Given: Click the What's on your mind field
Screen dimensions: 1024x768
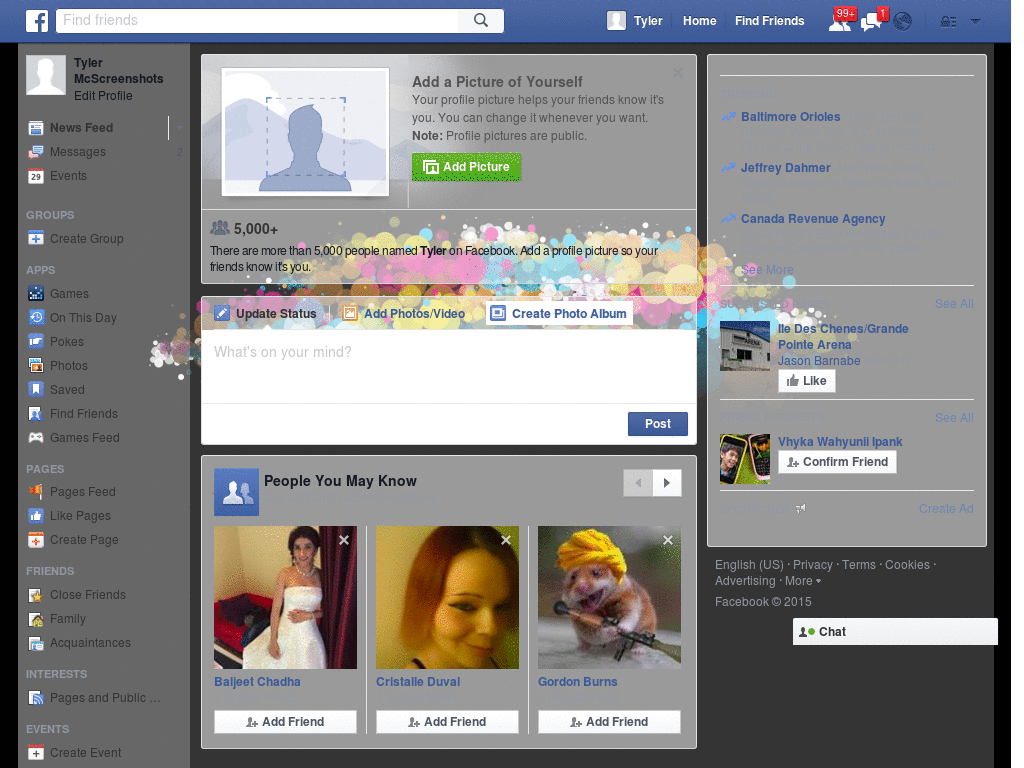Looking at the screenshot, I should pyautogui.click(x=449, y=366).
